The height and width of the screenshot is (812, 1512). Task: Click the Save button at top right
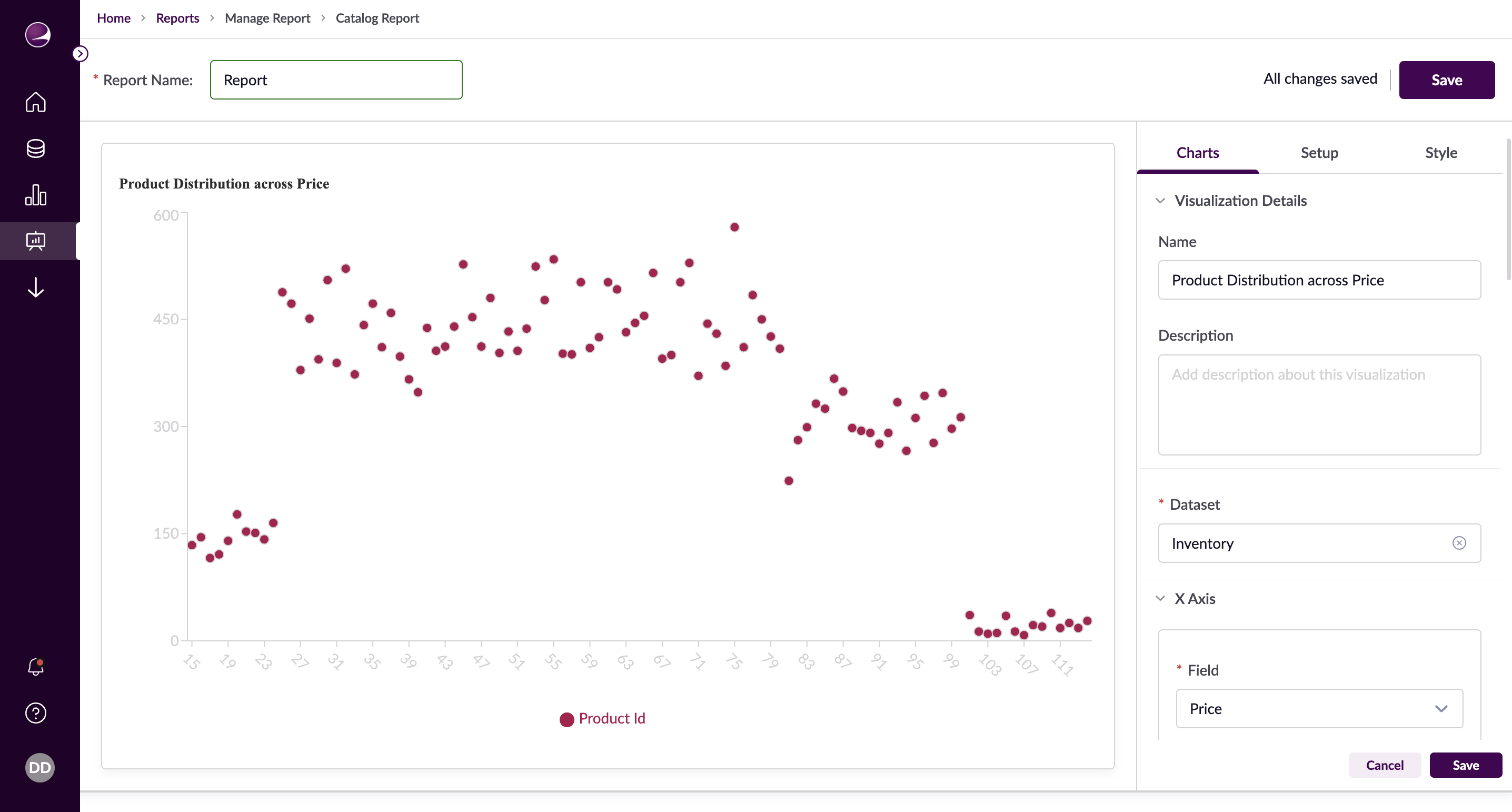[x=1447, y=80]
